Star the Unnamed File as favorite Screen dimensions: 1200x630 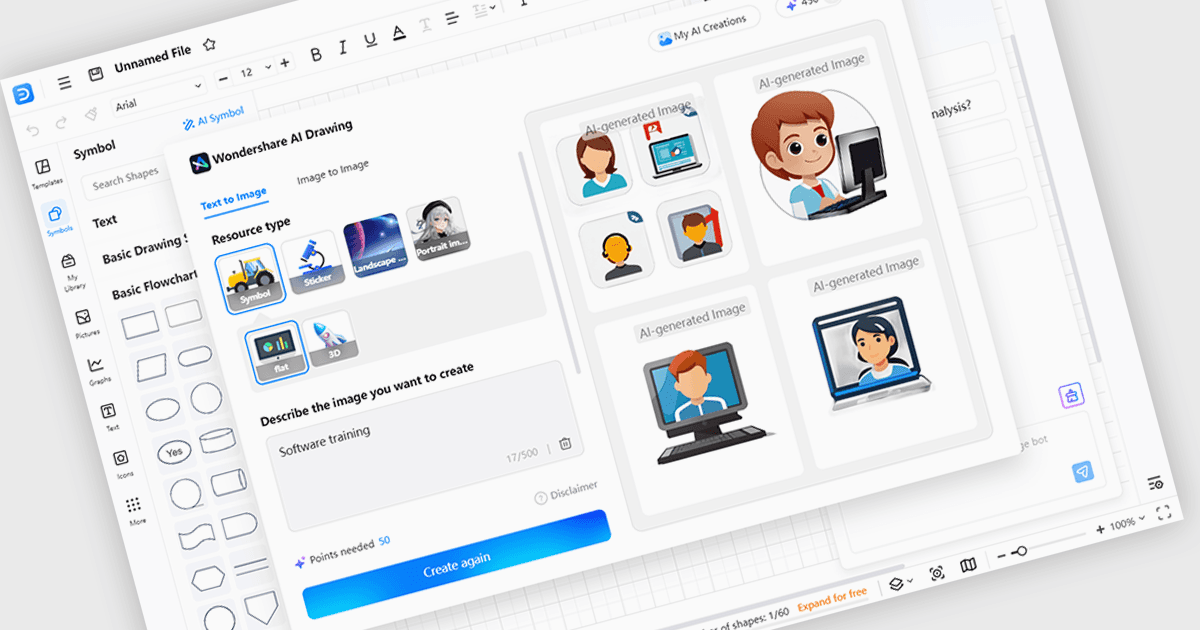coord(208,45)
